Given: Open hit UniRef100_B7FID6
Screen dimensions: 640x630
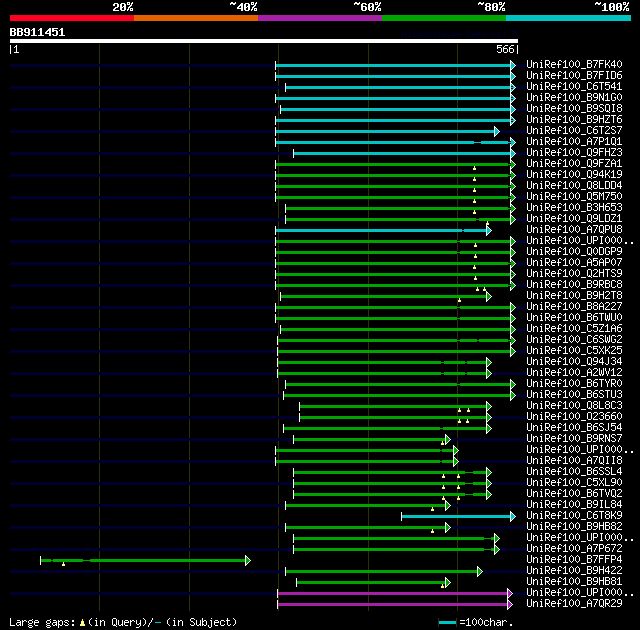Looking at the screenshot, I should [x=574, y=75].
